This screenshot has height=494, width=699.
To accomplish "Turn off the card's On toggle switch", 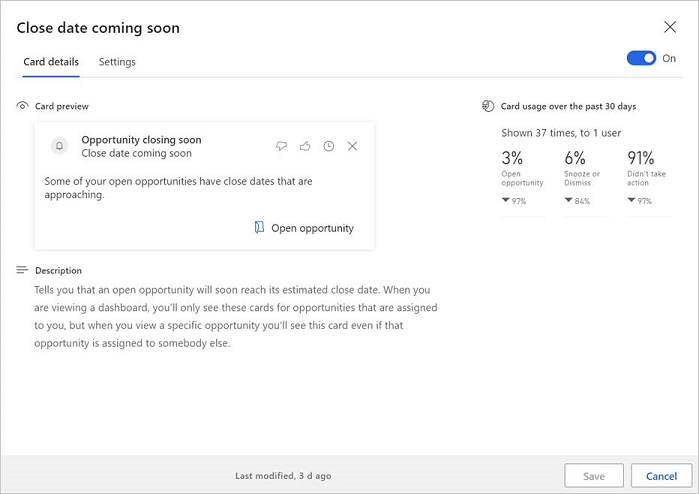I will coord(641,58).
